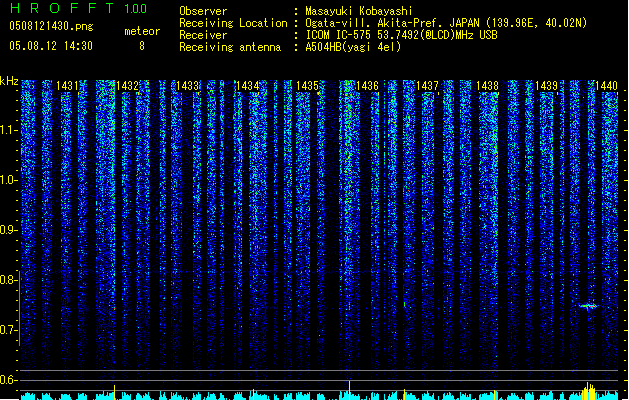Click the yellow power peak below the 1439 echo
Image resolution: width=629 pixels, height=400 pixels.
(x=588, y=390)
